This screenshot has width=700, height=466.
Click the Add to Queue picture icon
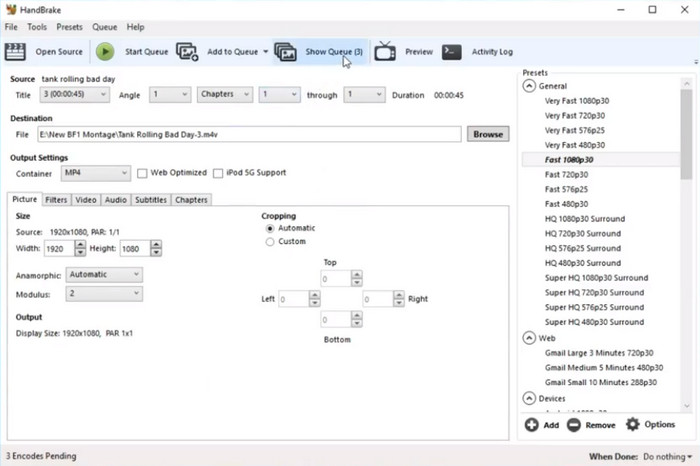point(187,52)
